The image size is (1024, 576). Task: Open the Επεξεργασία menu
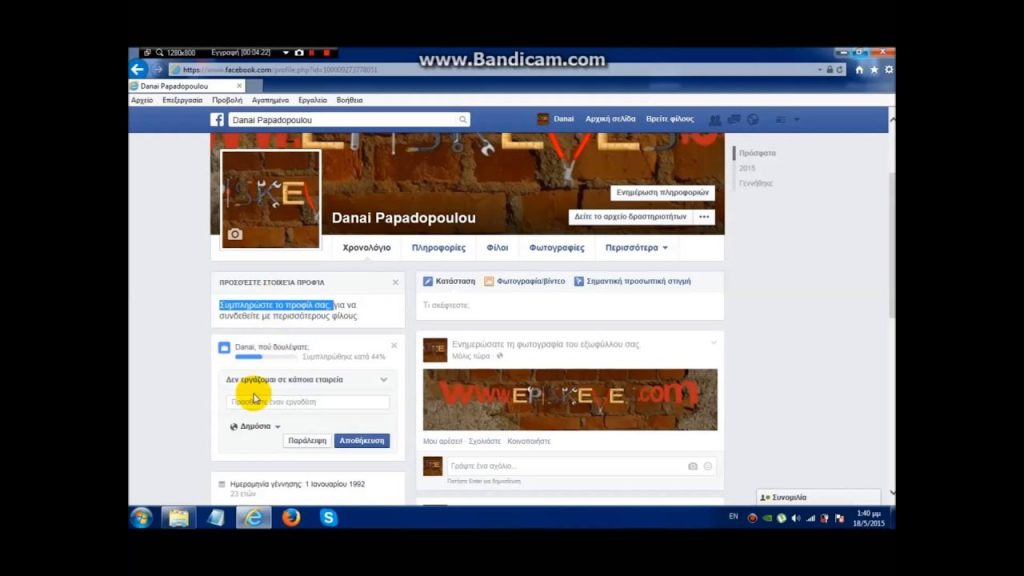click(182, 101)
